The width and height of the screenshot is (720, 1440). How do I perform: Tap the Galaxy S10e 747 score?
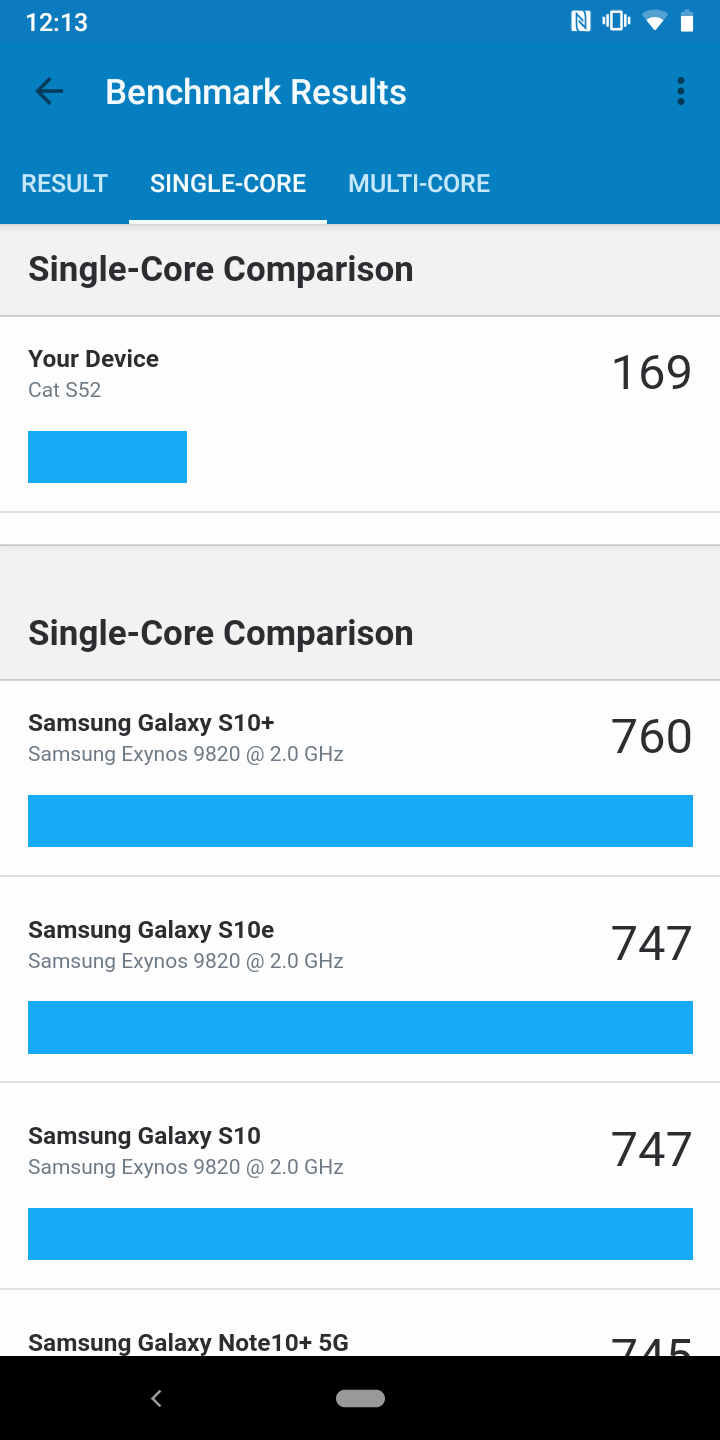(651, 944)
